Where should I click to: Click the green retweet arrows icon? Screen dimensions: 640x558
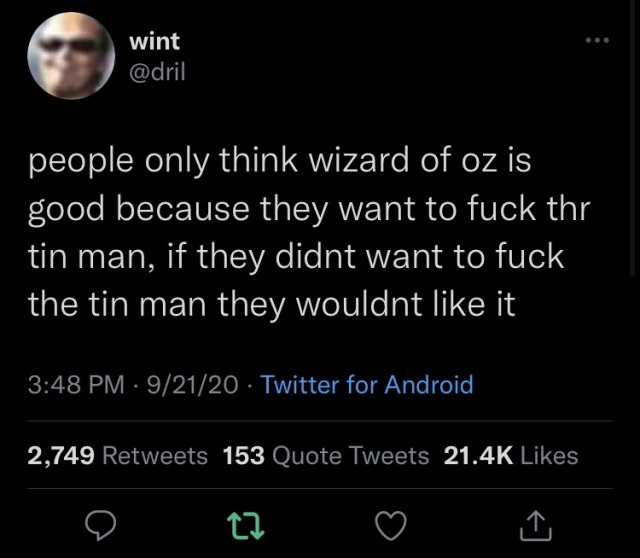(x=245, y=526)
